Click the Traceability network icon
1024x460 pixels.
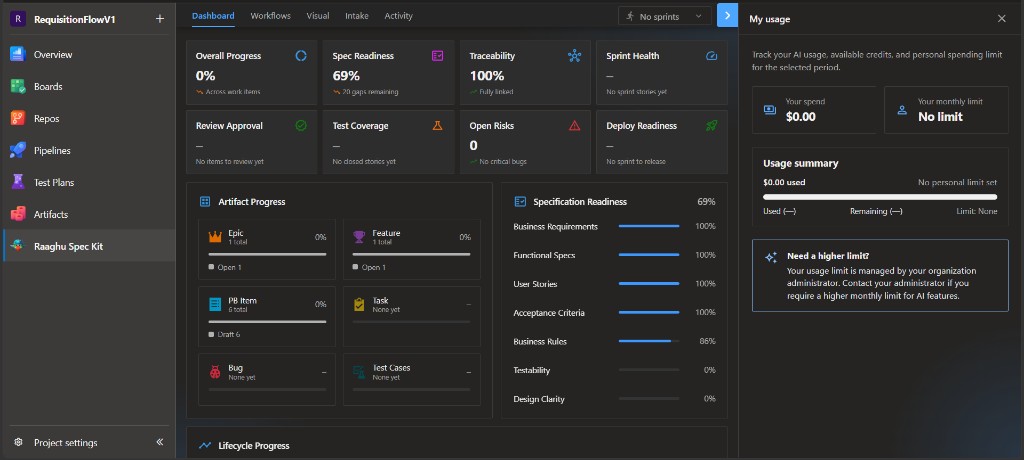pos(574,56)
